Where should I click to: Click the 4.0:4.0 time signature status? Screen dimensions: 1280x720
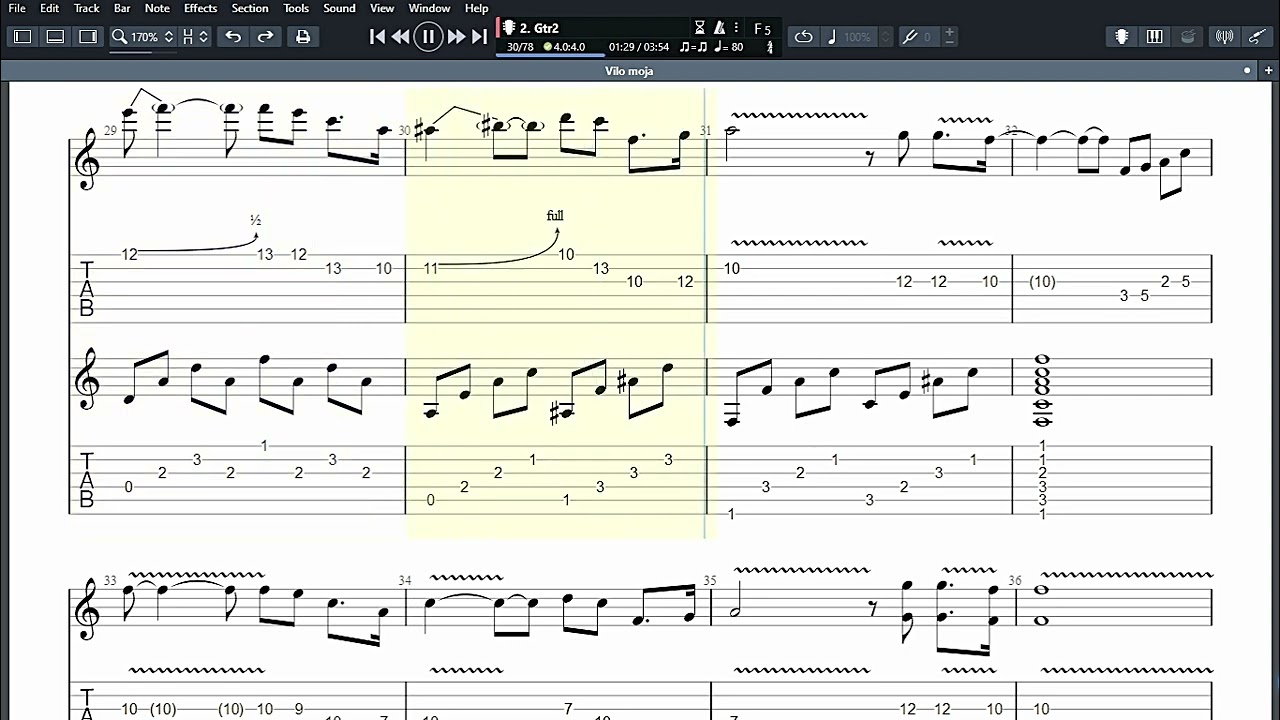pyautogui.click(x=565, y=47)
